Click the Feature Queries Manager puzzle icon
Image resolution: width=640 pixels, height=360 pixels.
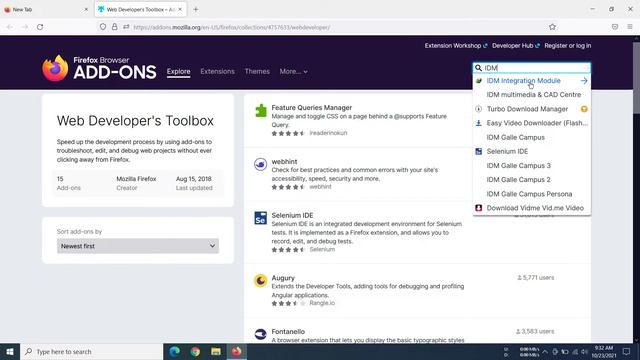coord(260,111)
